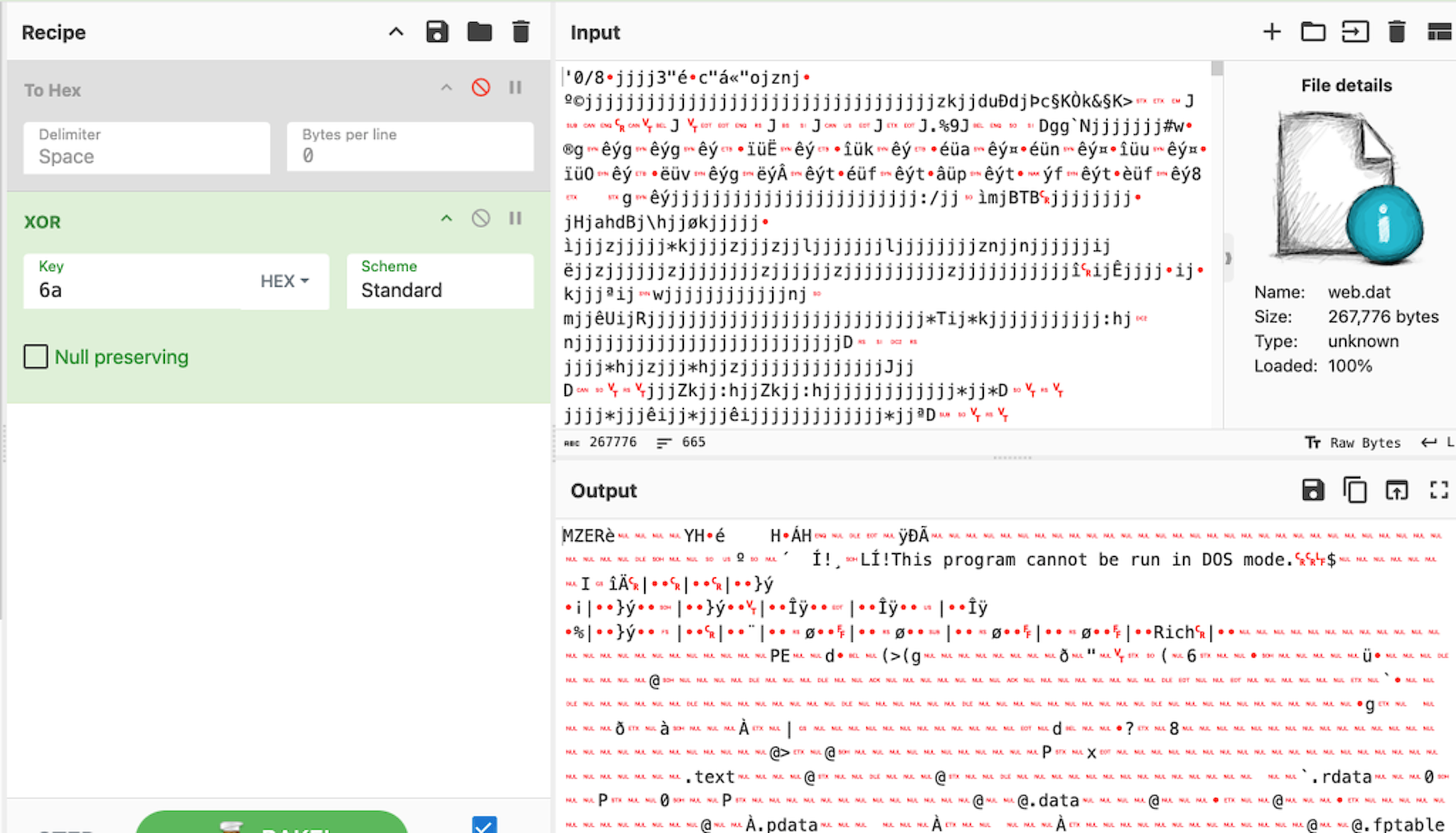This screenshot has height=833, width=1456.
Task: Maximise the output pane
Action: 1439,490
